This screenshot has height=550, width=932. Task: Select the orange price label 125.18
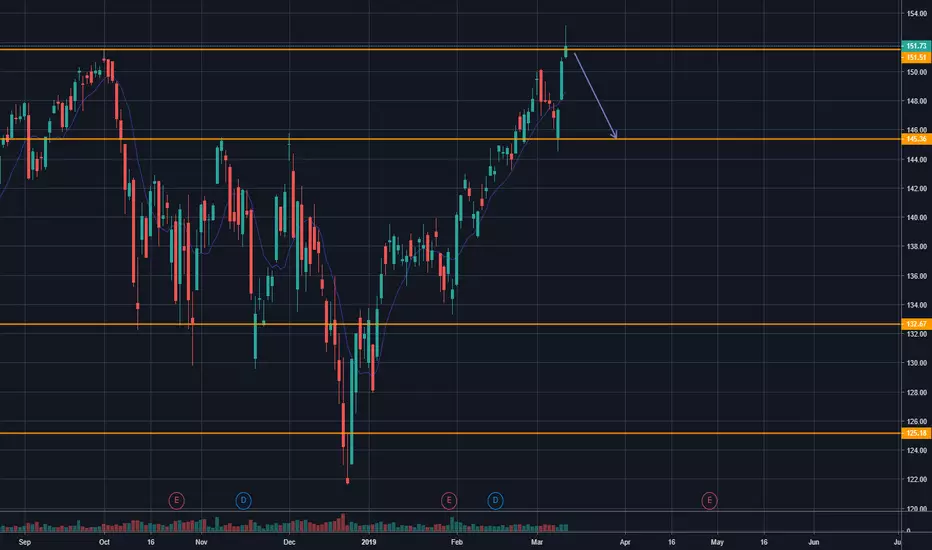tap(916, 433)
